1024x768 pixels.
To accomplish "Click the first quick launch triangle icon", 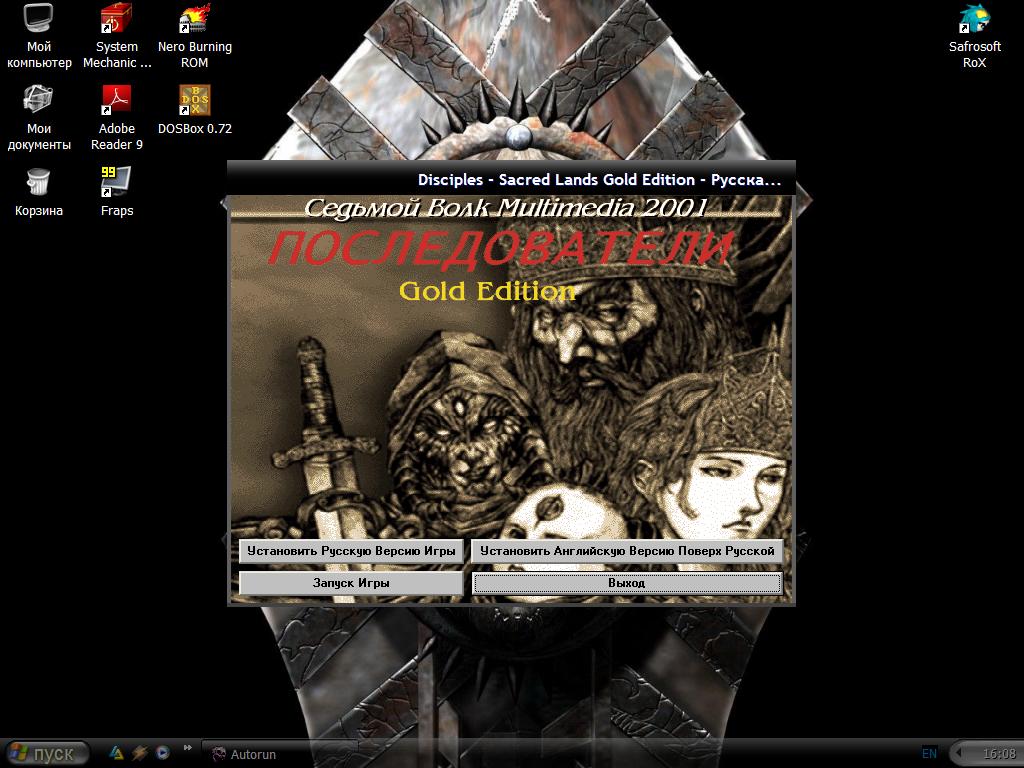I will [116, 753].
